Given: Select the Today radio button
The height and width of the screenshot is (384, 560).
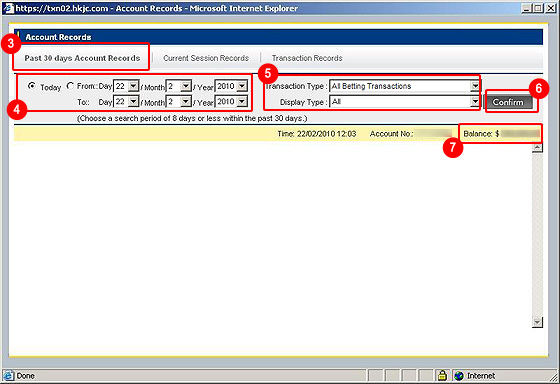Looking at the screenshot, I should pyautogui.click(x=32, y=86).
